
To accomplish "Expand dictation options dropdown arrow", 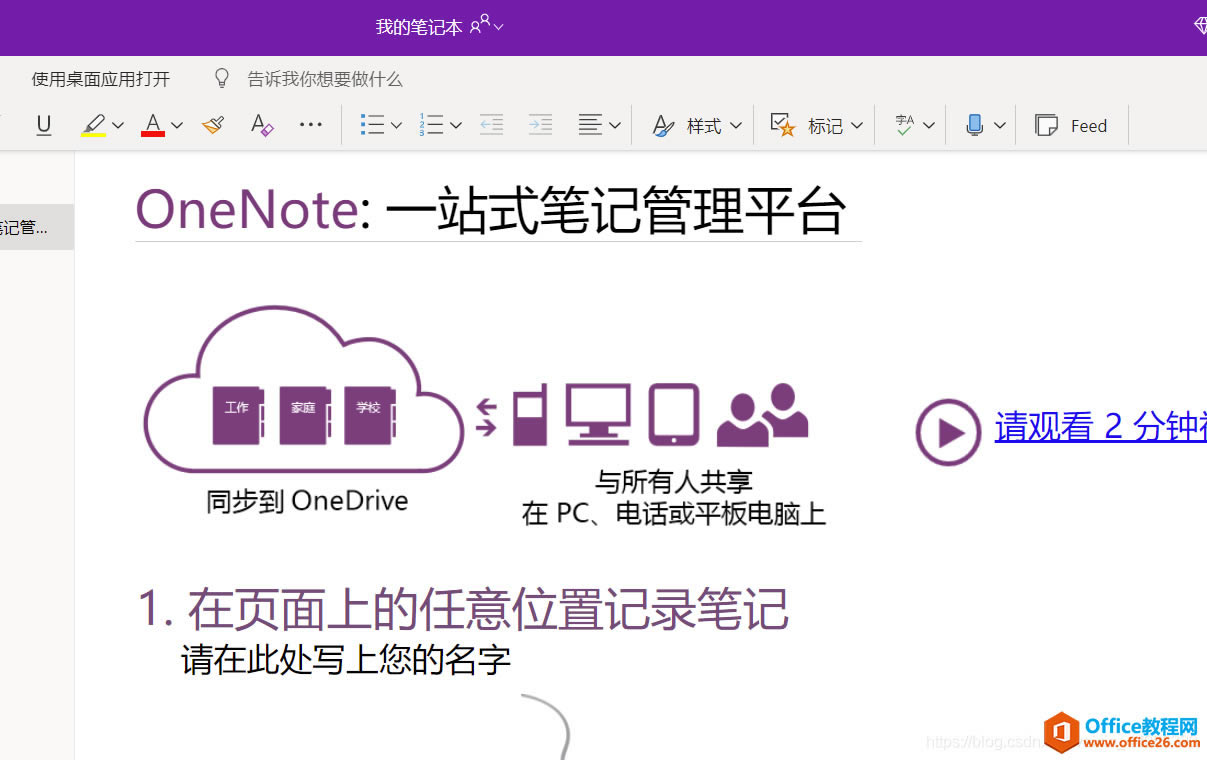I will (1000, 126).
